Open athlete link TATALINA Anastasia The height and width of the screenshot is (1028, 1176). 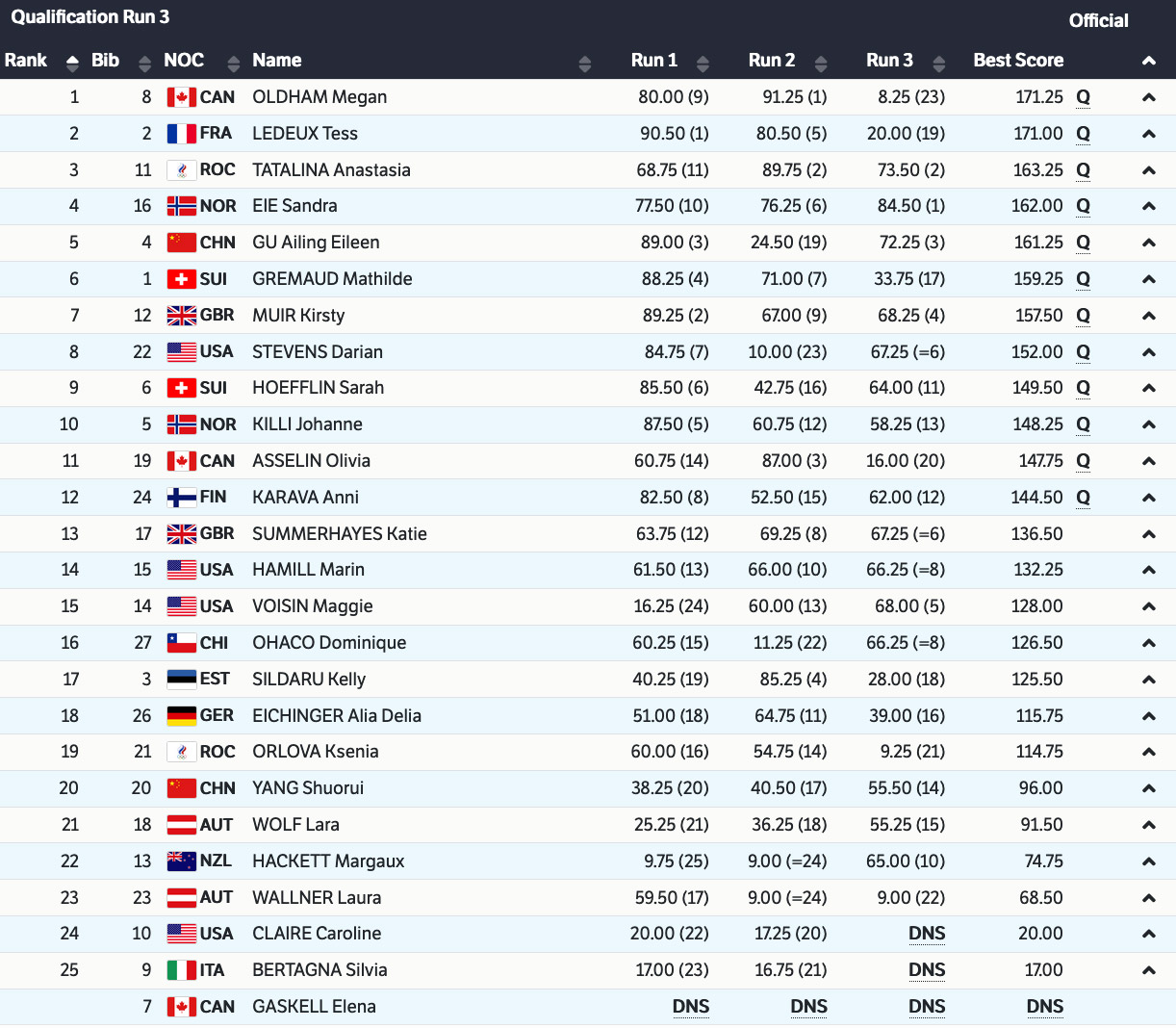click(331, 170)
